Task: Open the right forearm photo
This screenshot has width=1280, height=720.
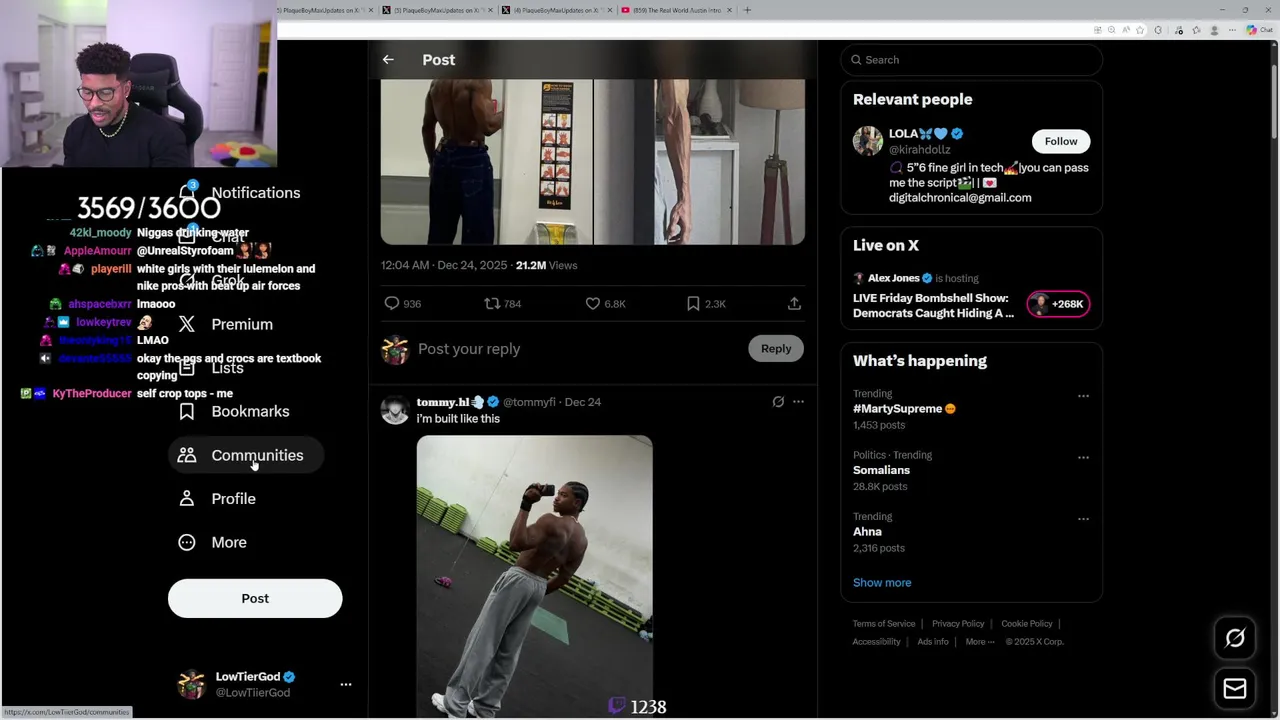Action: (x=699, y=162)
